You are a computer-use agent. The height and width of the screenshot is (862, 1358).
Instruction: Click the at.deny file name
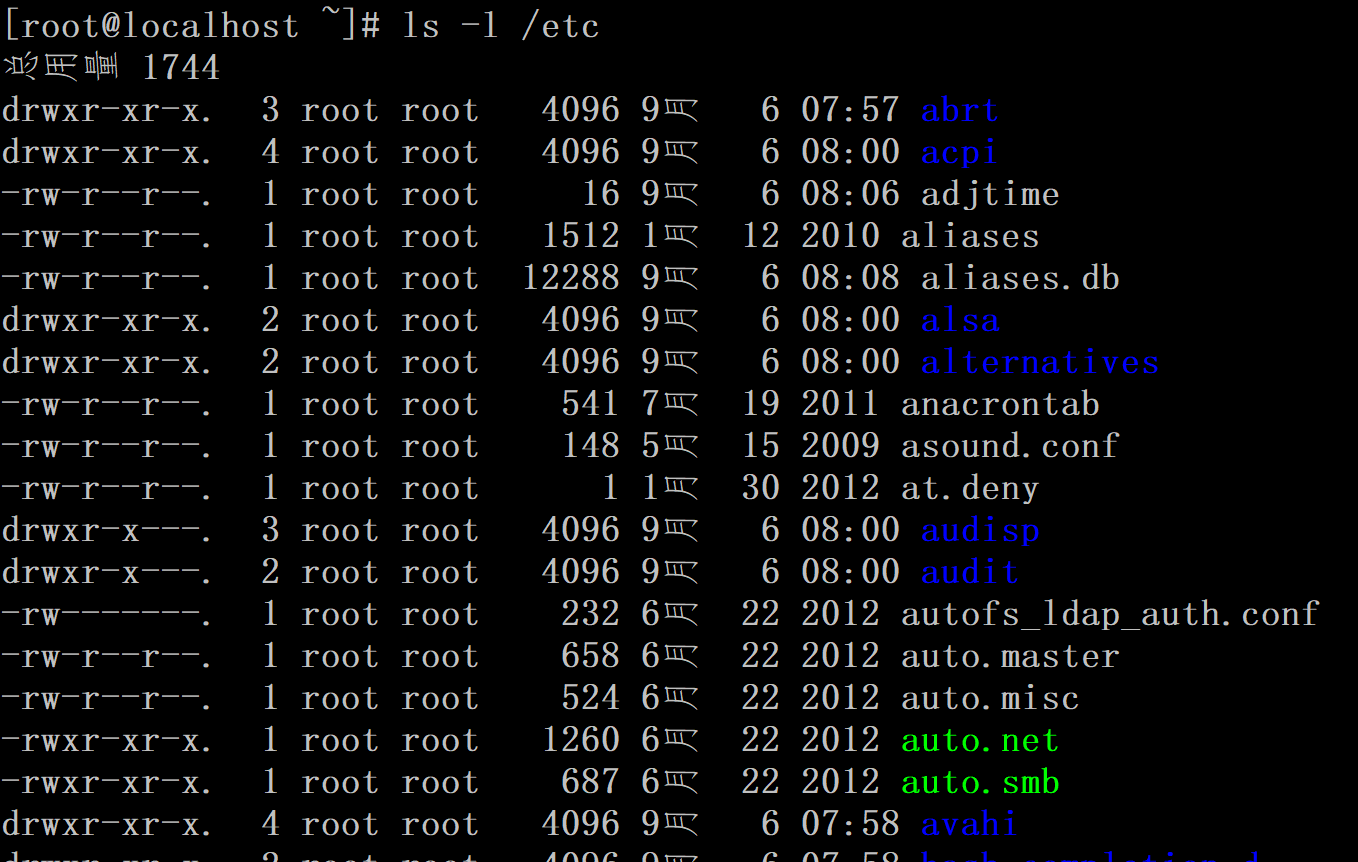[970, 488]
